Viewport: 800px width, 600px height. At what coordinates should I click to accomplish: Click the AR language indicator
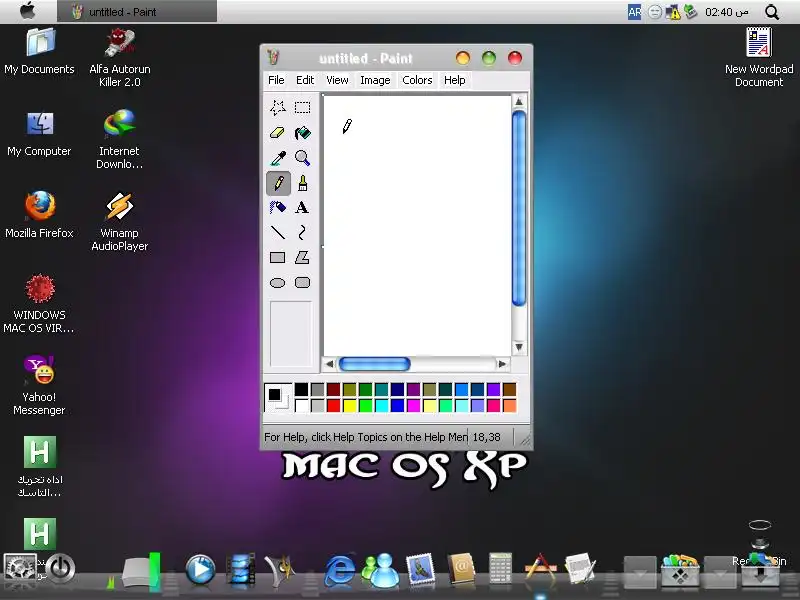[x=634, y=12]
